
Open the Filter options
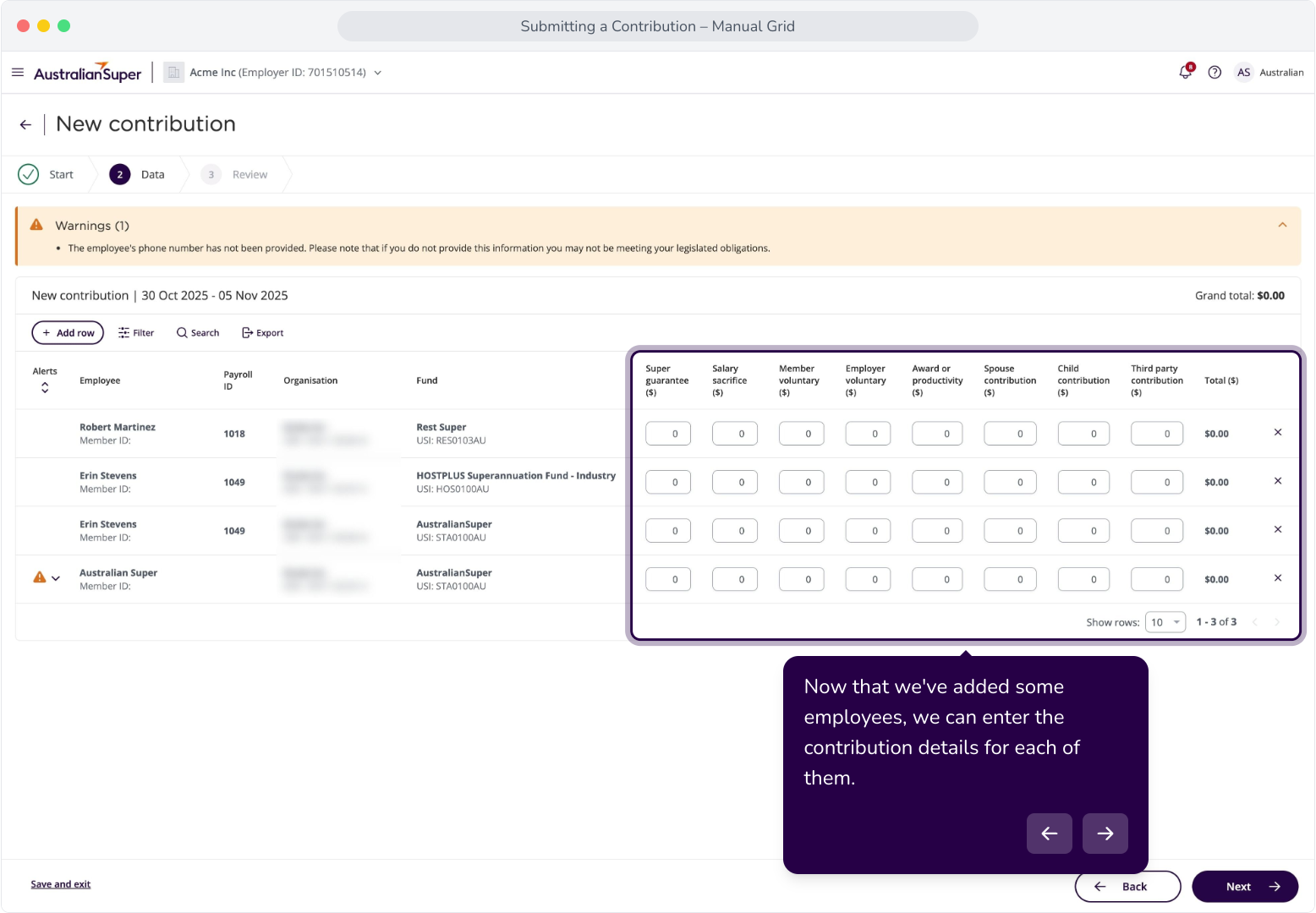click(x=136, y=333)
